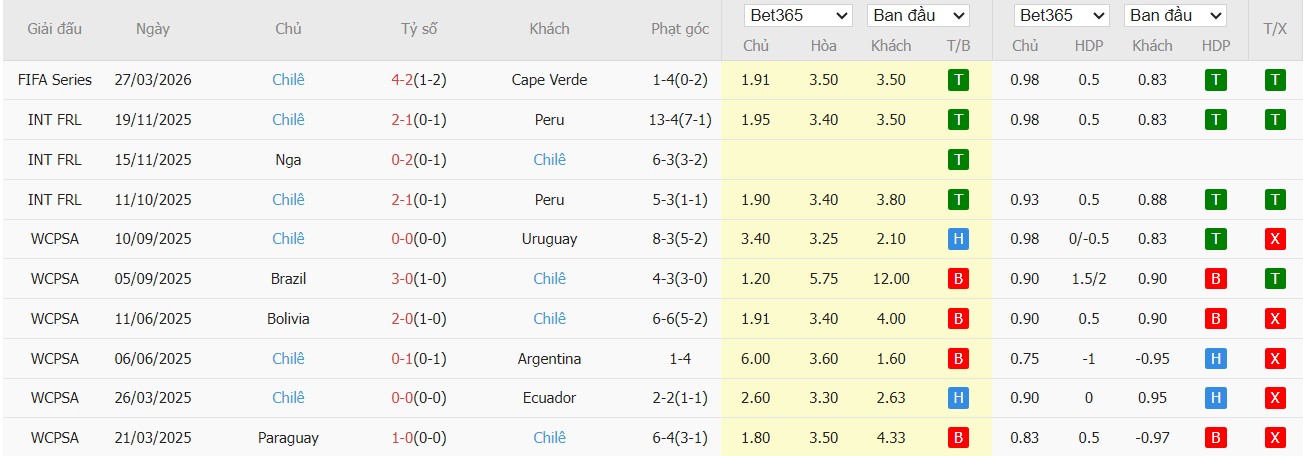Click red X badge in Uruguay row
The width and height of the screenshot is (1303, 456).
(1274, 239)
